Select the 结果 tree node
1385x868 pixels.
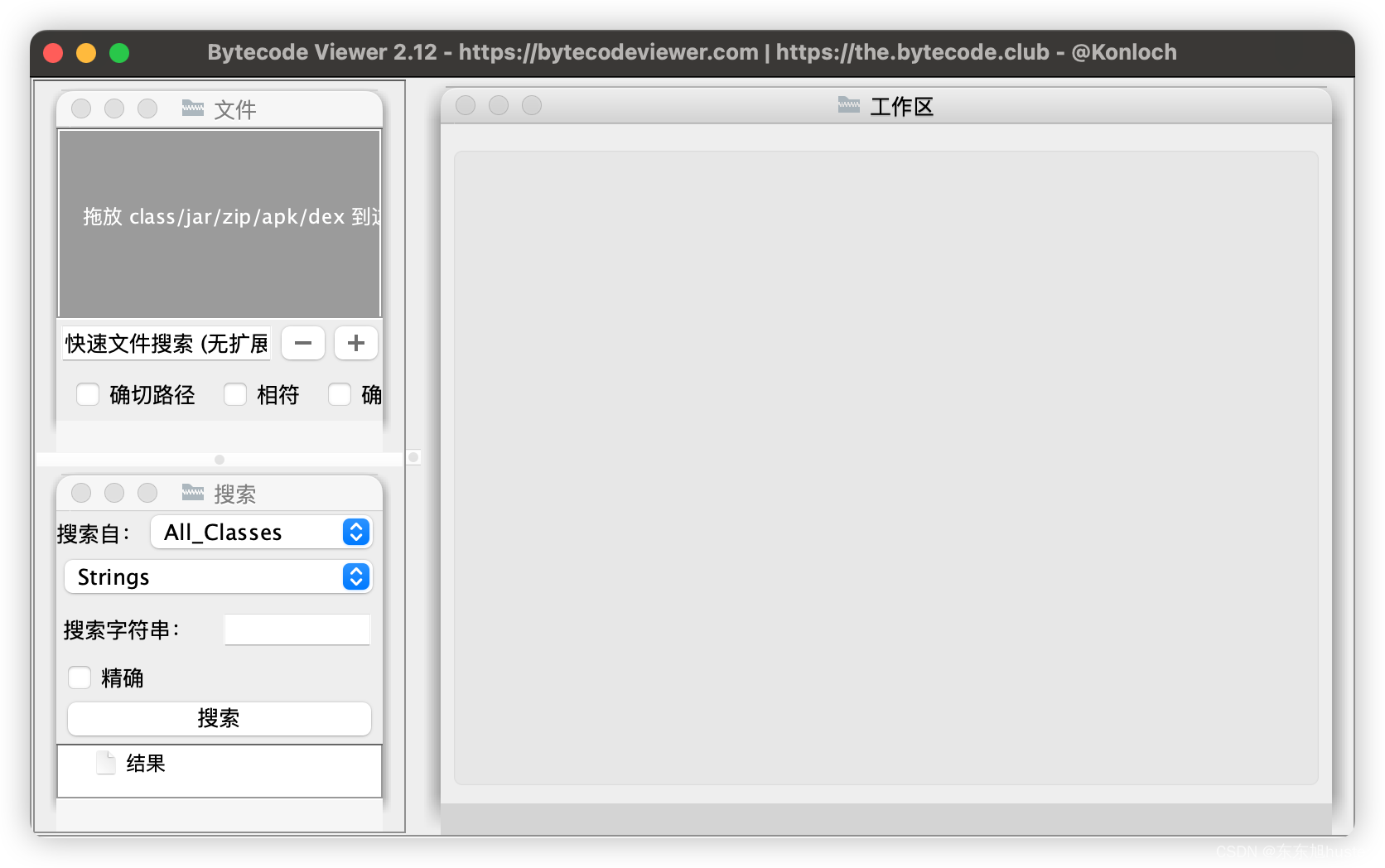pyautogui.click(x=146, y=763)
